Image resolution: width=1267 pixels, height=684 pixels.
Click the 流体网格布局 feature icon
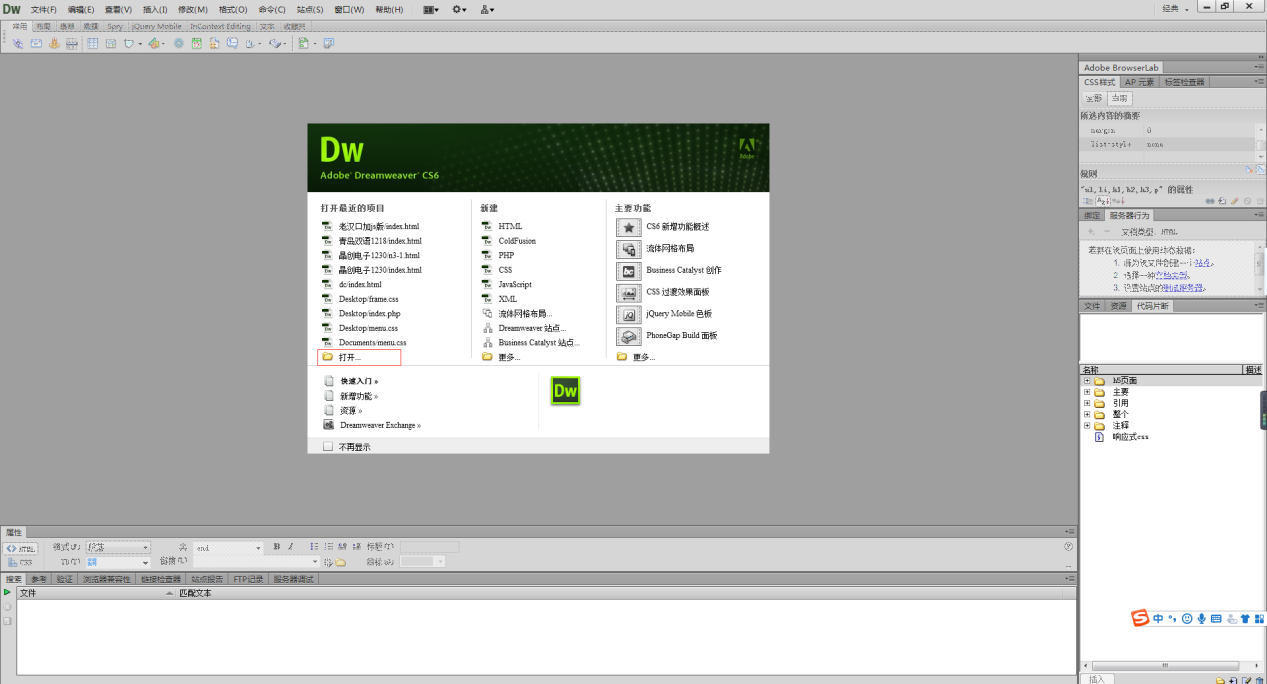click(x=629, y=249)
